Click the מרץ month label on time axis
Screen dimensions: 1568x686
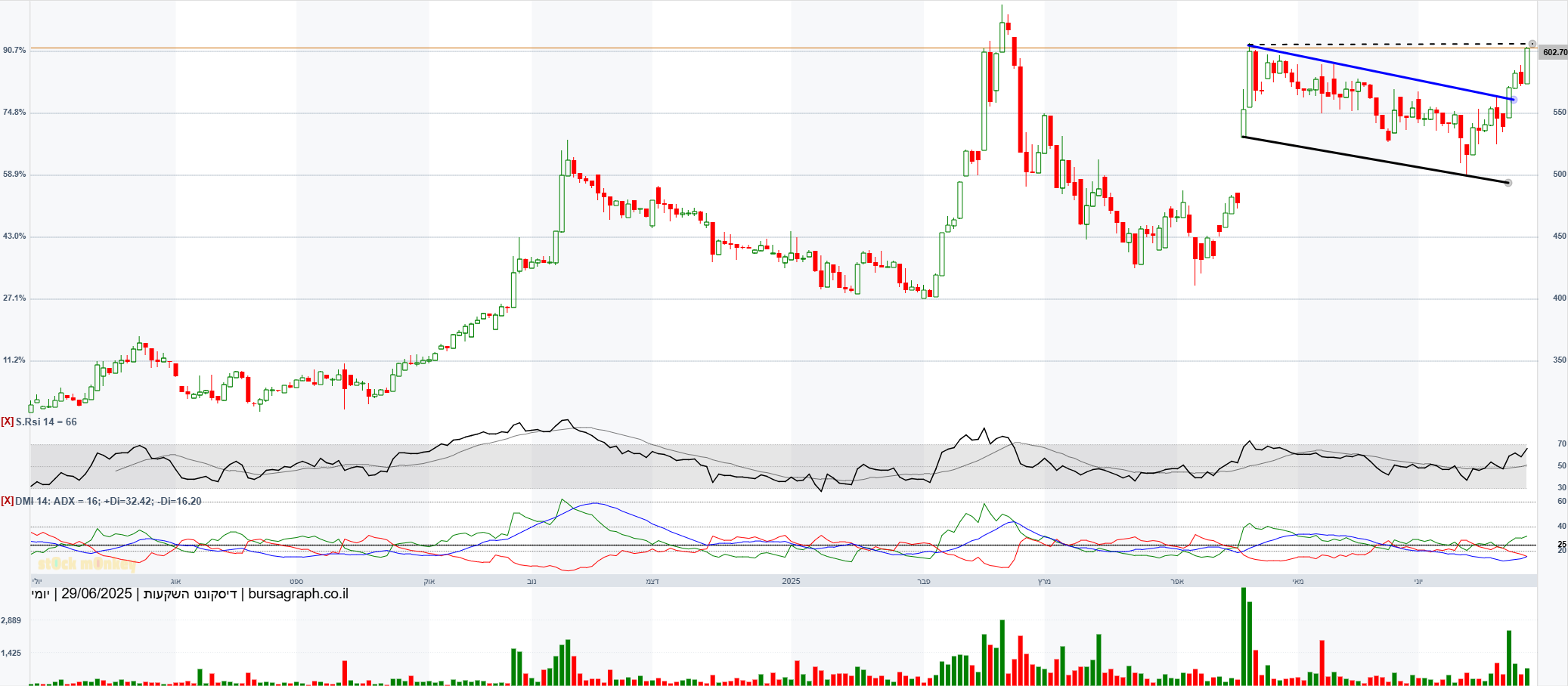1044,581
